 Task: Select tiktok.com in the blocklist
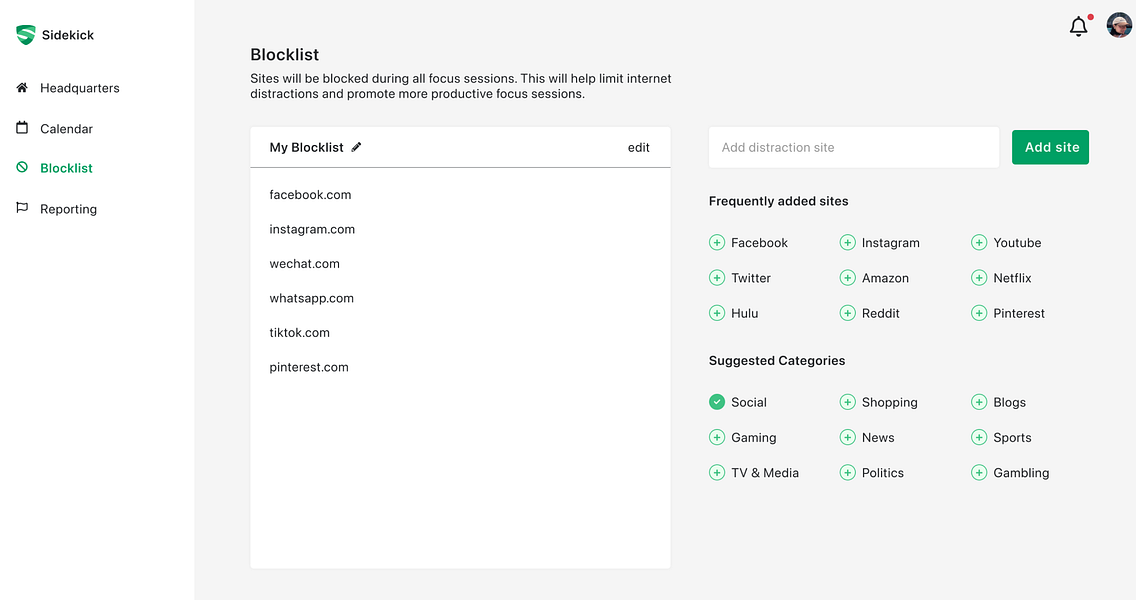click(x=299, y=333)
